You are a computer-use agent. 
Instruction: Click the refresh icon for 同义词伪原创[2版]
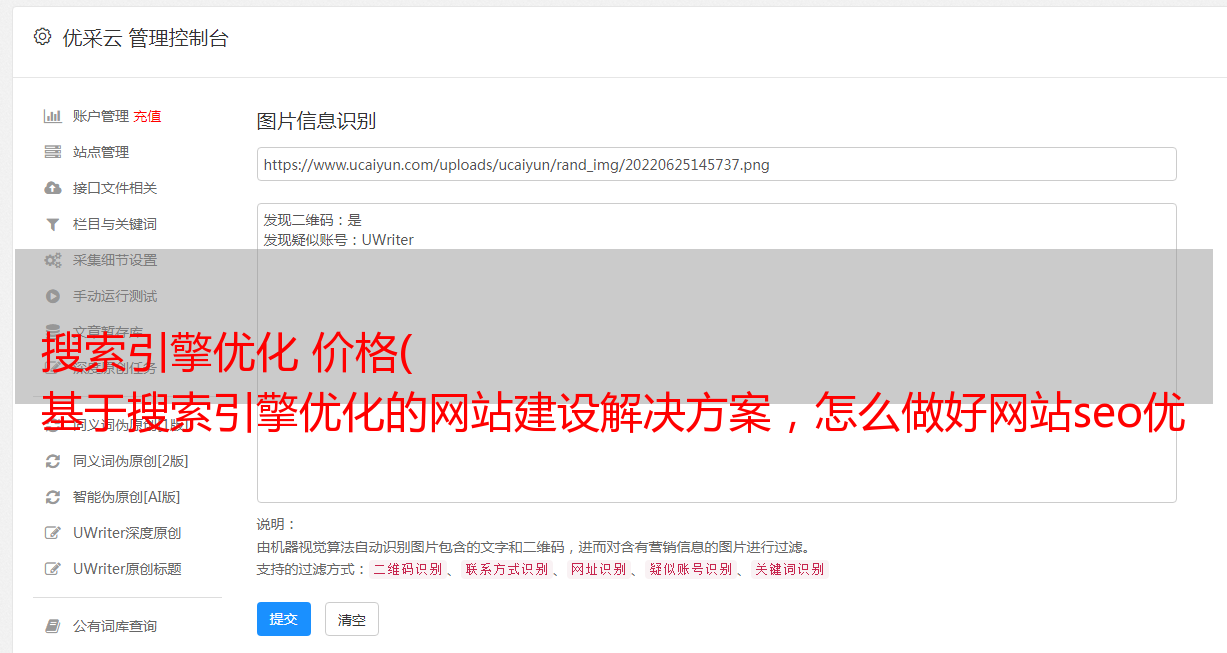tap(53, 461)
